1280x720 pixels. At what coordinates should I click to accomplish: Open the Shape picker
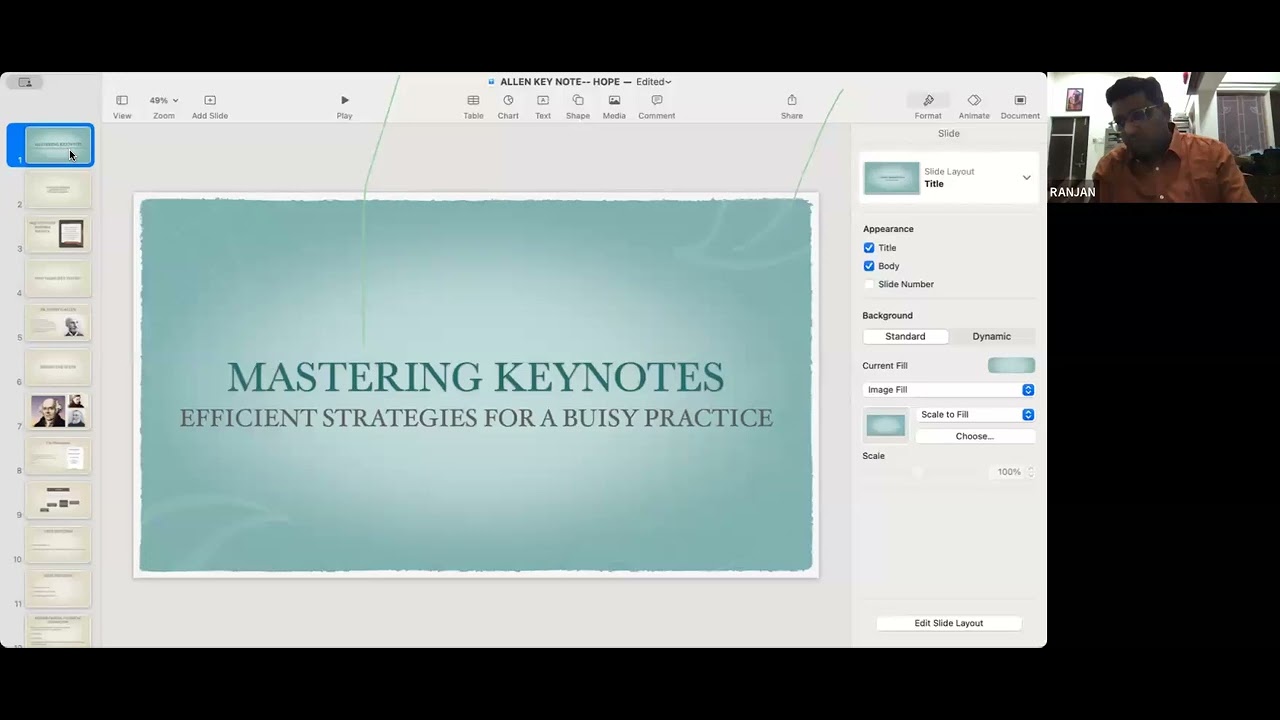tap(578, 101)
